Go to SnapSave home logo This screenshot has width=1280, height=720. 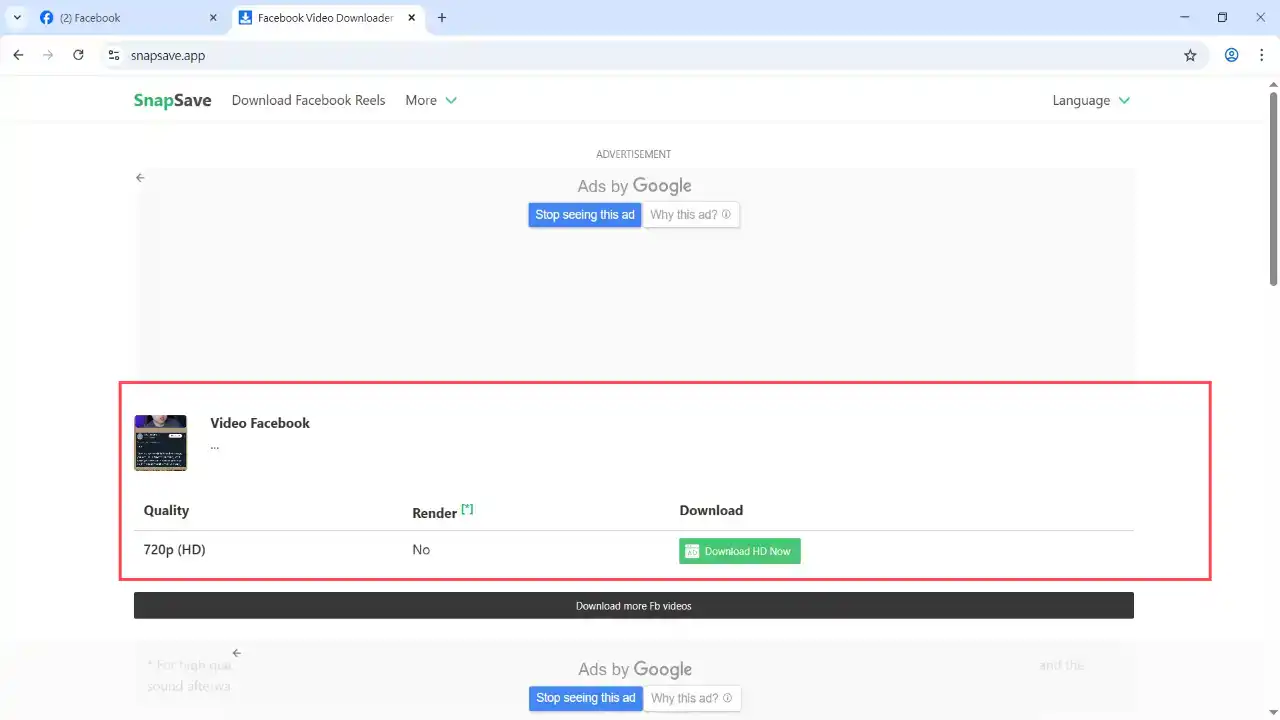point(172,100)
